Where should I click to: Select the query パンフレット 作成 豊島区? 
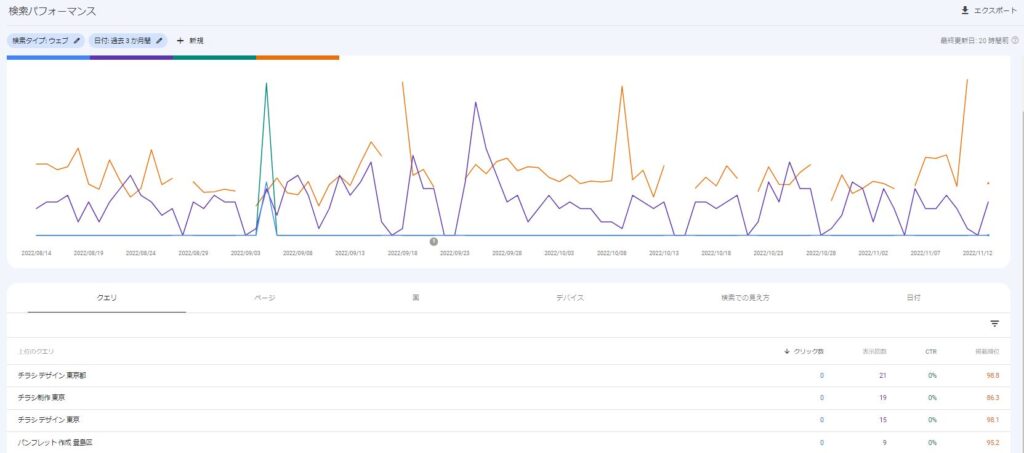55,443
